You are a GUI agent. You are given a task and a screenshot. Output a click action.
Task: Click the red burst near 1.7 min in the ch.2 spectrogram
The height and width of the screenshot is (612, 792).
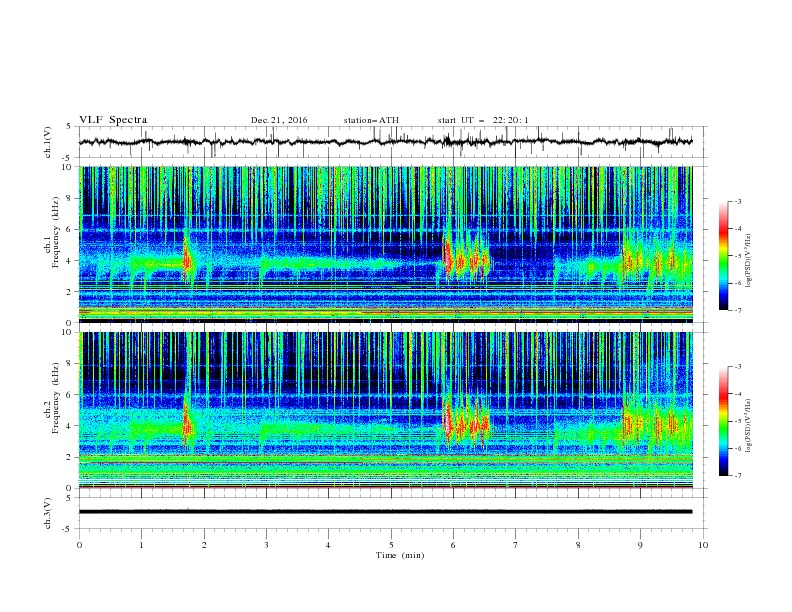coord(187,423)
